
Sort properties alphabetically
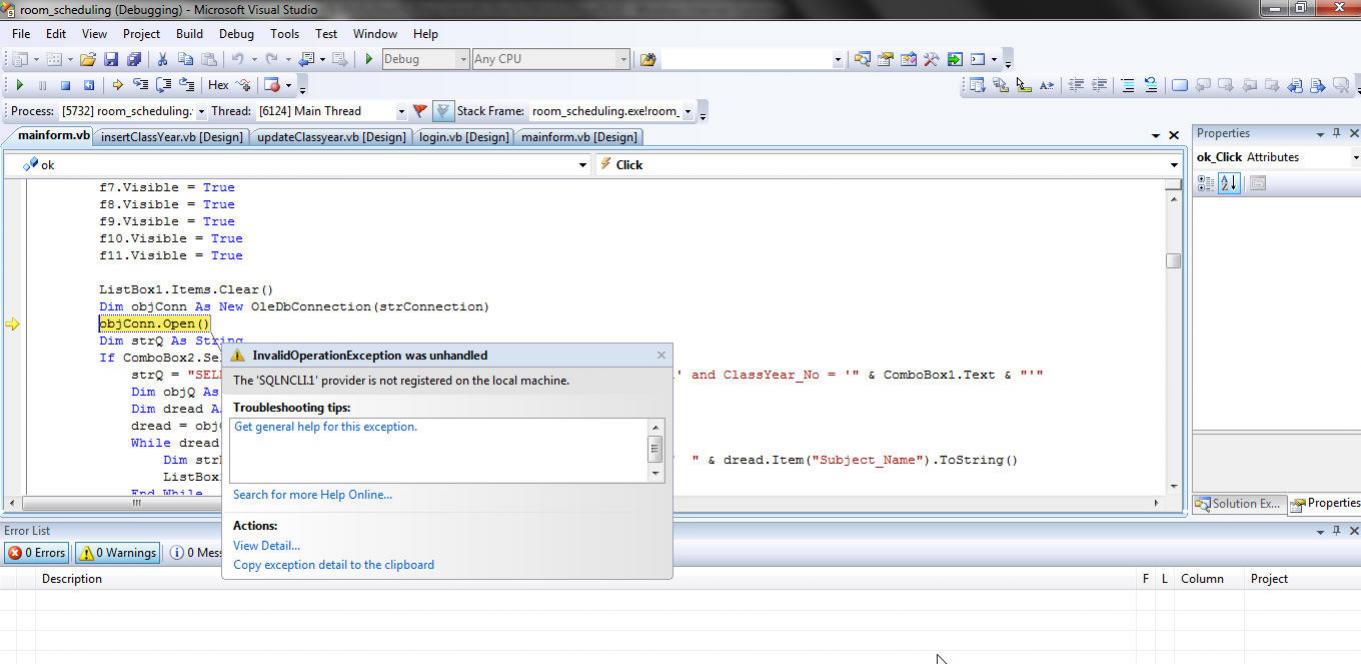[1229, 183]
